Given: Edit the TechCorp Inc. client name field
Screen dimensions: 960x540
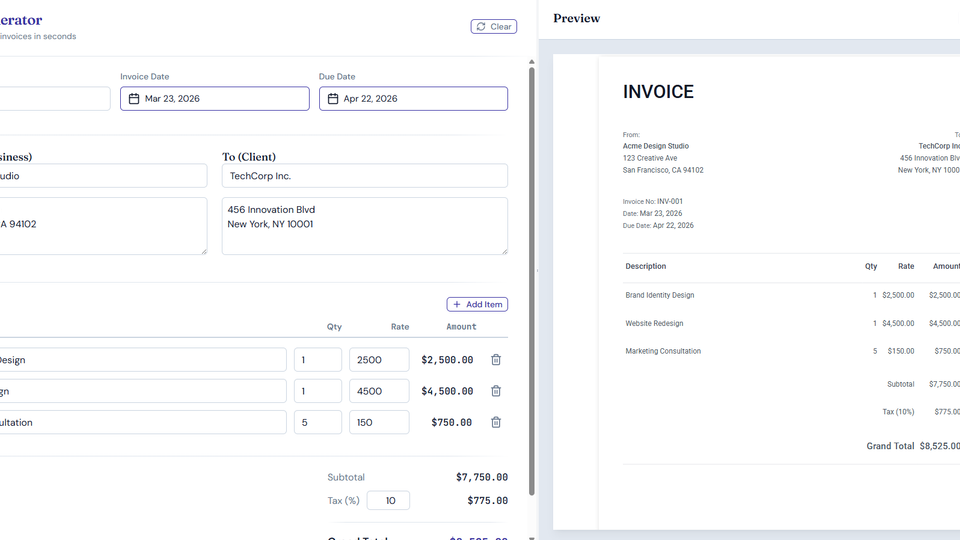Looking at the screenshot, I should click(x=364, y=176).
